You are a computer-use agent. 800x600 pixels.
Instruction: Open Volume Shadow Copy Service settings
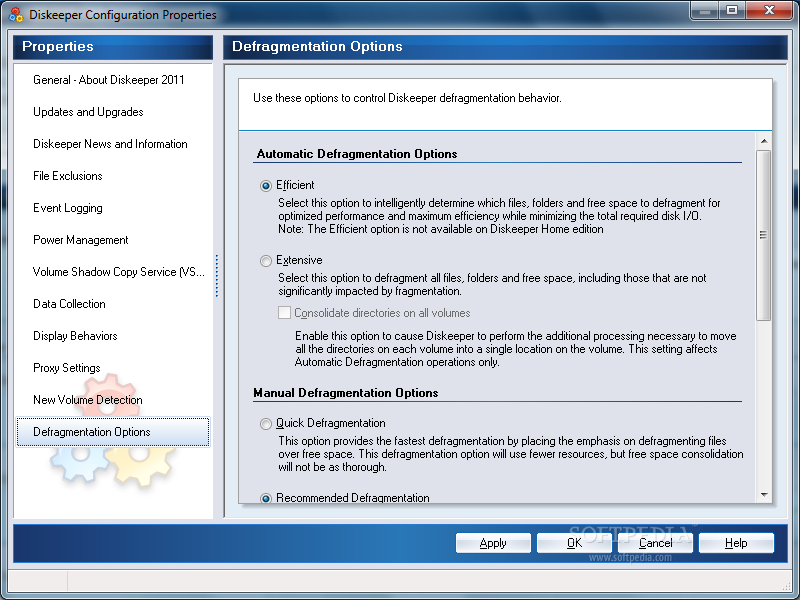click(119, 272)
